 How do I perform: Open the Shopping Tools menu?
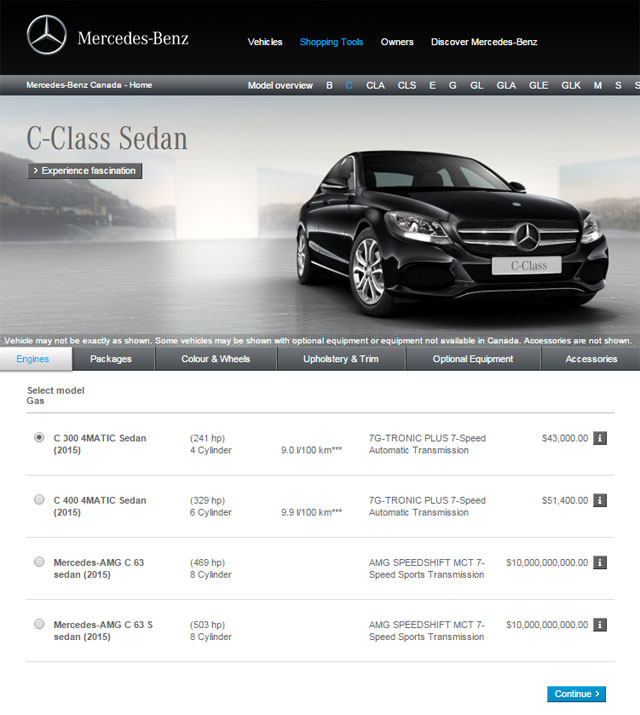coord(331,42)
